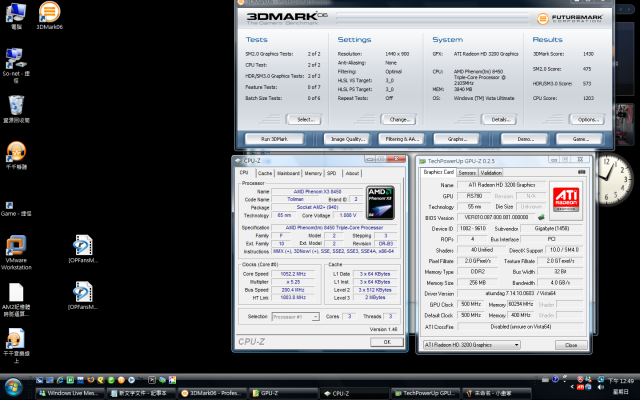Switch to 3DMark06 taskbar item

[x=212, y=393]
